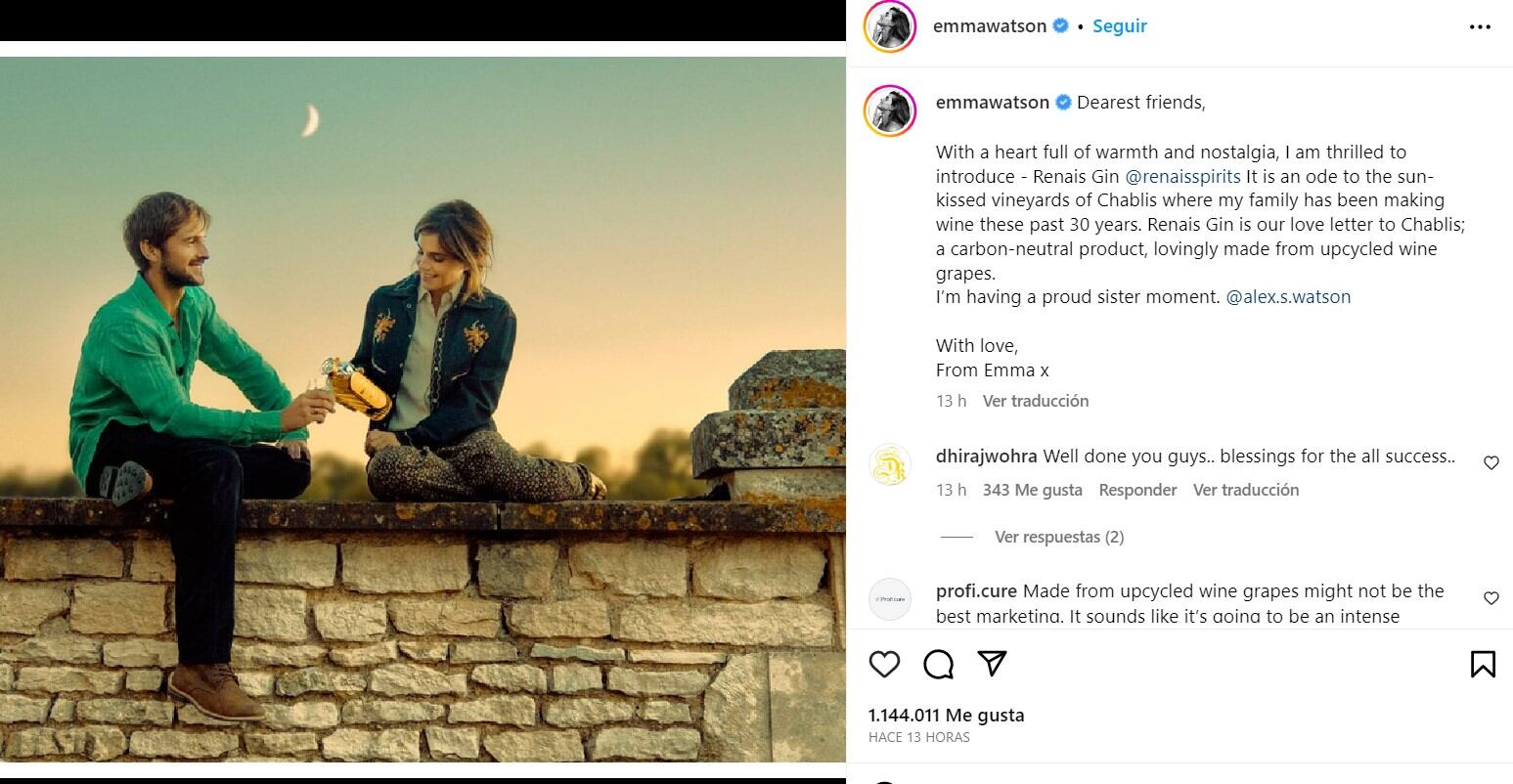The height and width of the screenshot is (784, 1513).
Task: Click profi.cure's username on the comment
Action: click(x=976, y=591)
